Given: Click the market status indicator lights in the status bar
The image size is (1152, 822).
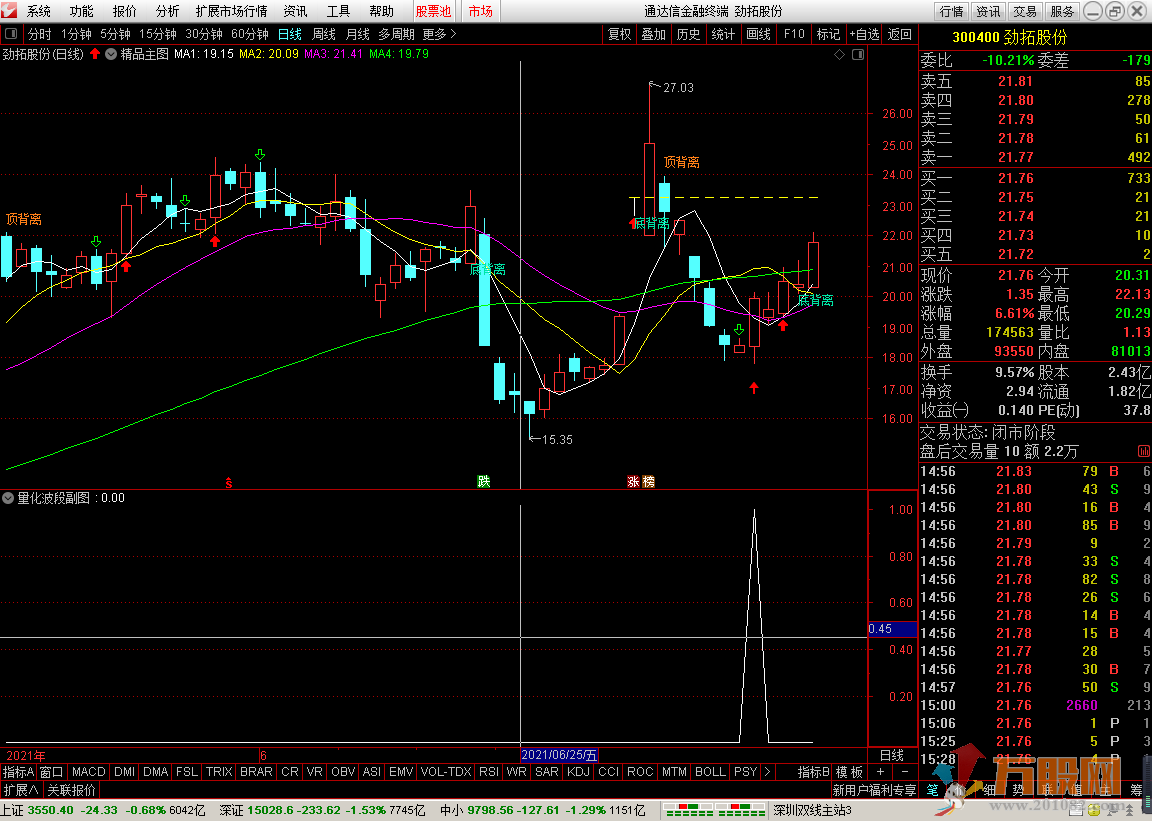Looking at the screenshot, I should coord(713,810).
